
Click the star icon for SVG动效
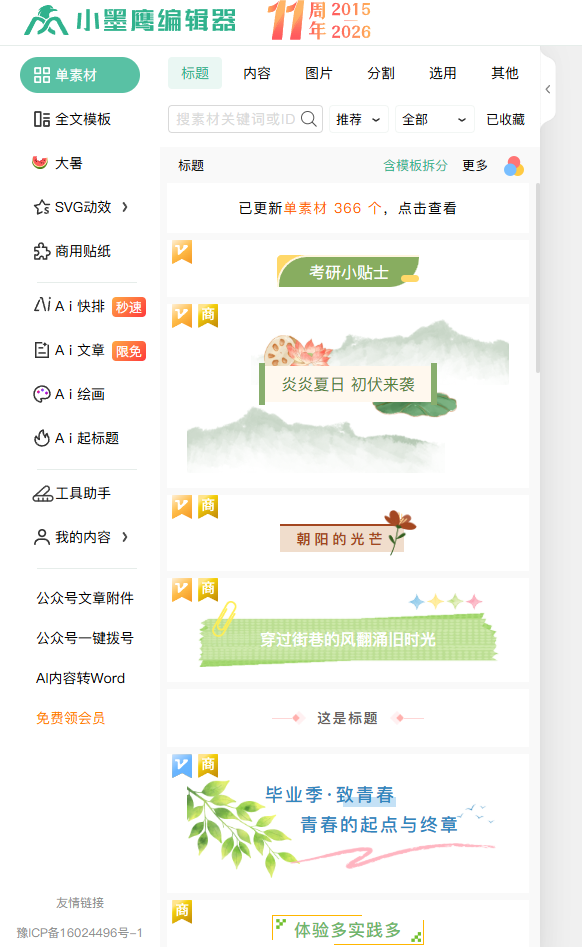[42, 207]
